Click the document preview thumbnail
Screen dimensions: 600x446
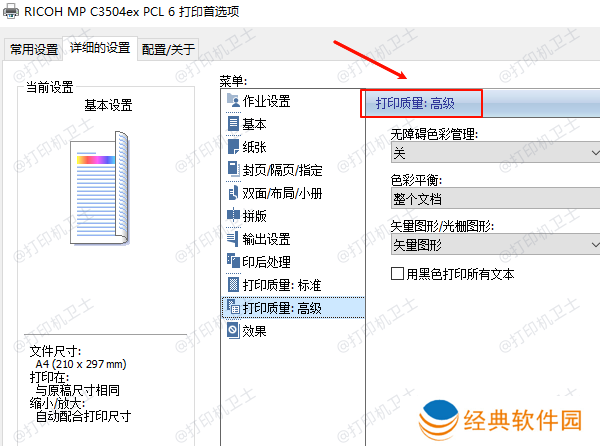[x=99, y=188]
